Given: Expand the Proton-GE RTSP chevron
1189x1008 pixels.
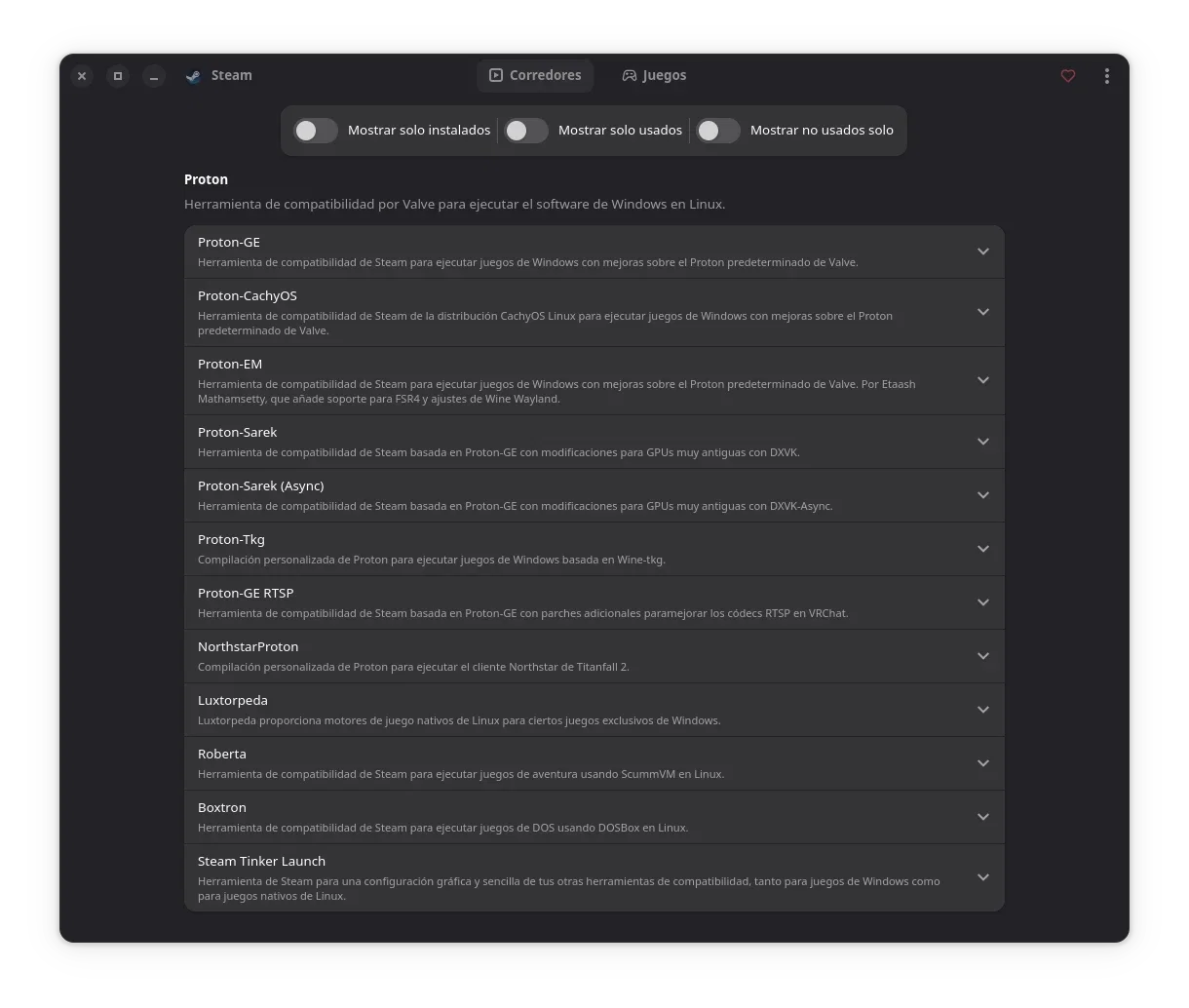Looking at the screenshot, I should [x=983, y=602].
